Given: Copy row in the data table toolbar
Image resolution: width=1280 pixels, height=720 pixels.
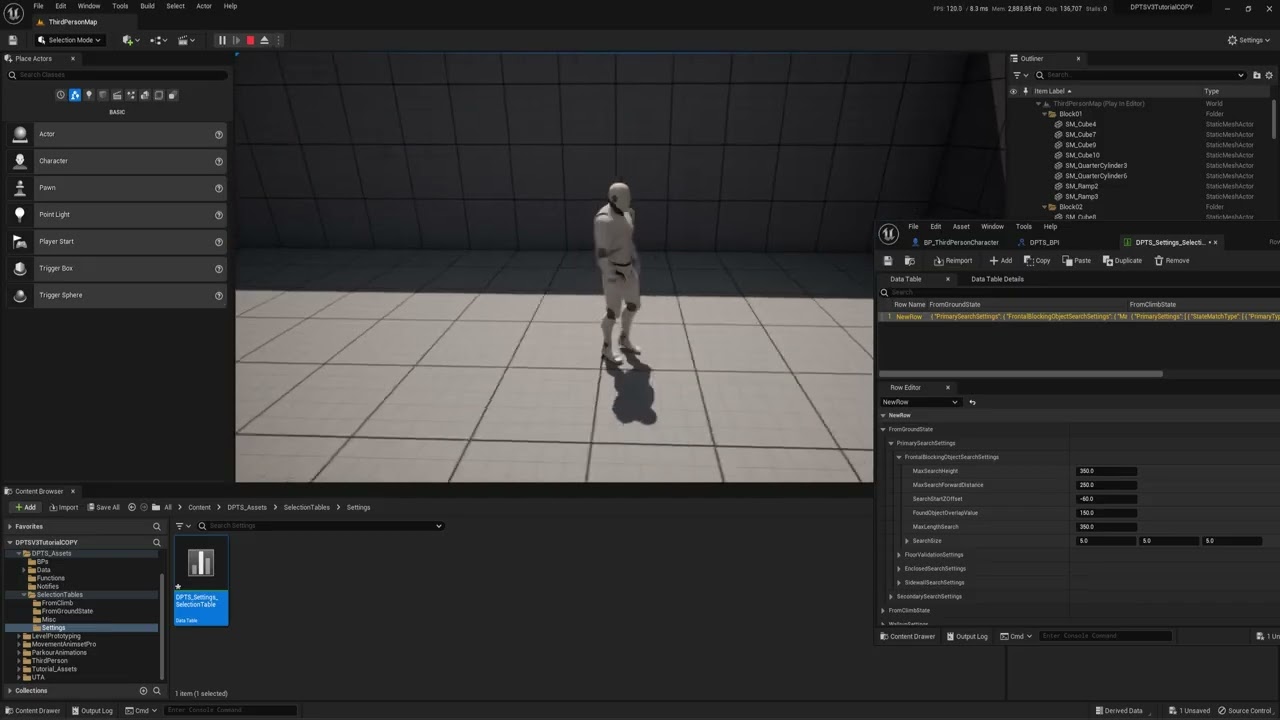Looking at the screenshot, I should 1037,261.
